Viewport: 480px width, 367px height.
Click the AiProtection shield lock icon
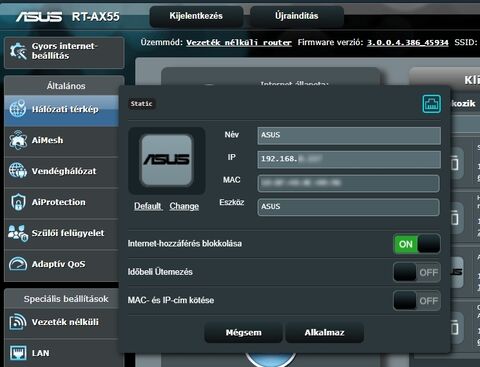18,202
